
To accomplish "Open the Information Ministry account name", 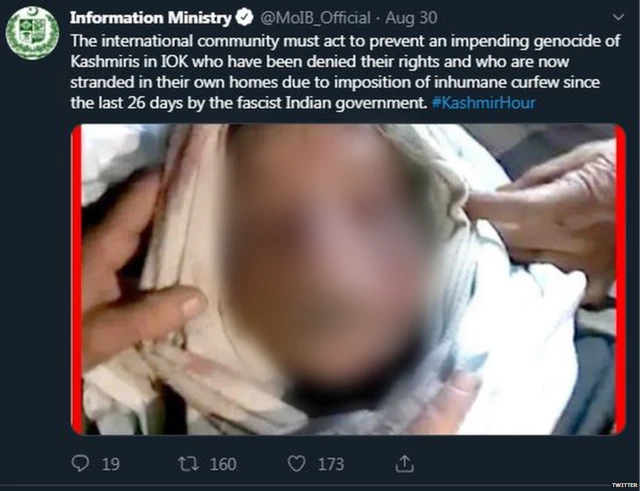I will click(x=151, y=18).
